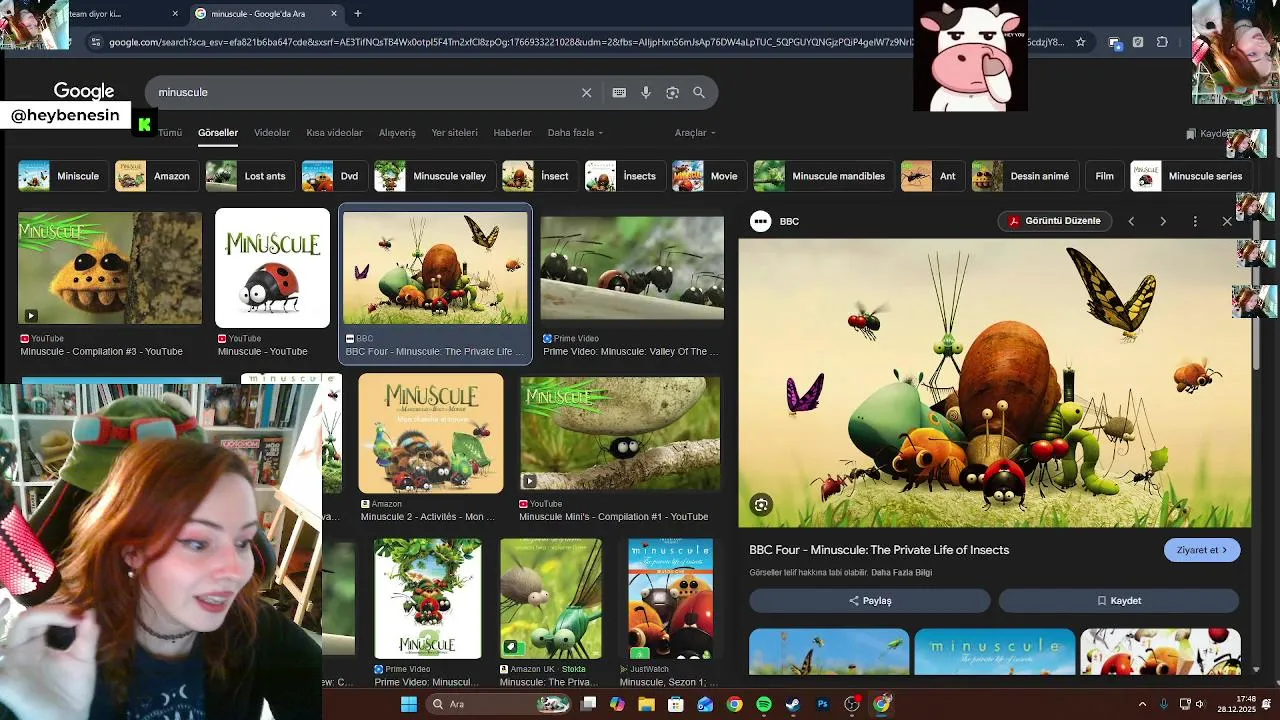
Task: Click the Ziyaret et button
Action: pyautogui.click(x=1202, y=550)
